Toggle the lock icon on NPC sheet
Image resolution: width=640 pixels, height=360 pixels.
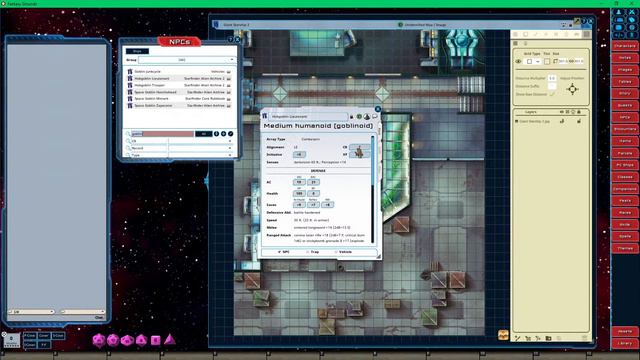point(351,117)
